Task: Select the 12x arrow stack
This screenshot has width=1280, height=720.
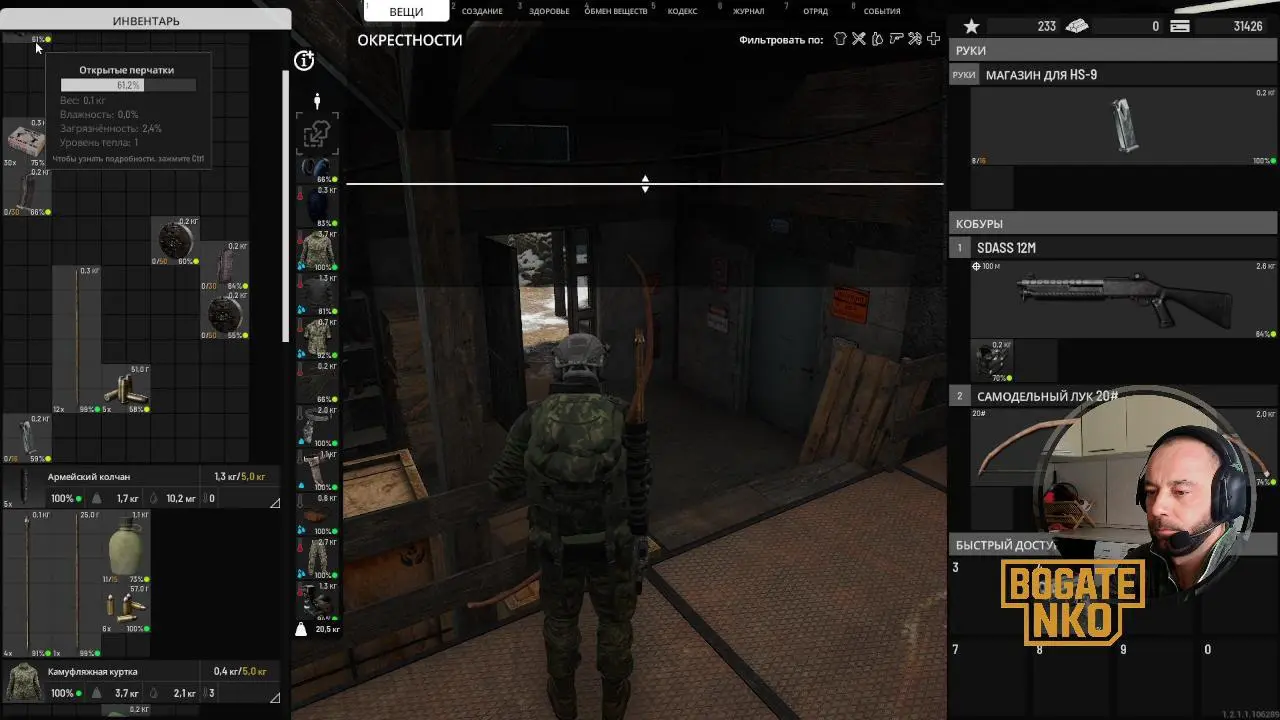Action: coord(77,339)
